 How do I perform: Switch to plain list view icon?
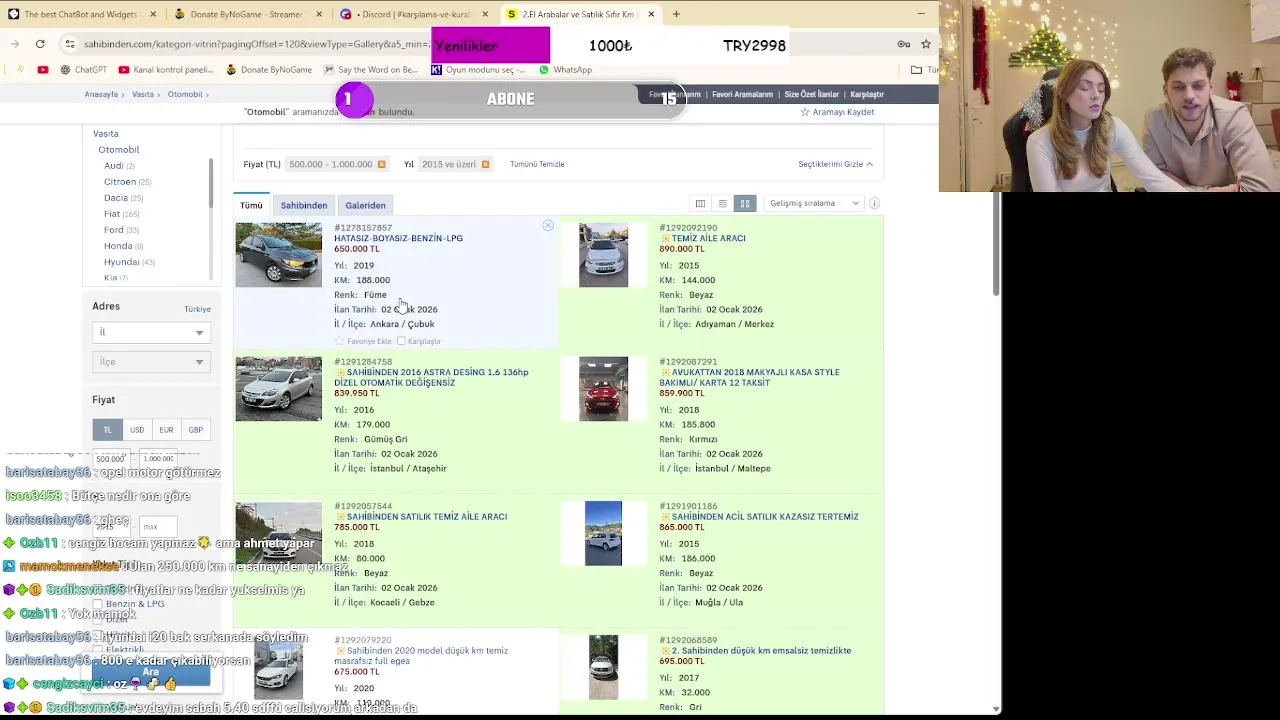pyautogui.click(x=722, y=203)
